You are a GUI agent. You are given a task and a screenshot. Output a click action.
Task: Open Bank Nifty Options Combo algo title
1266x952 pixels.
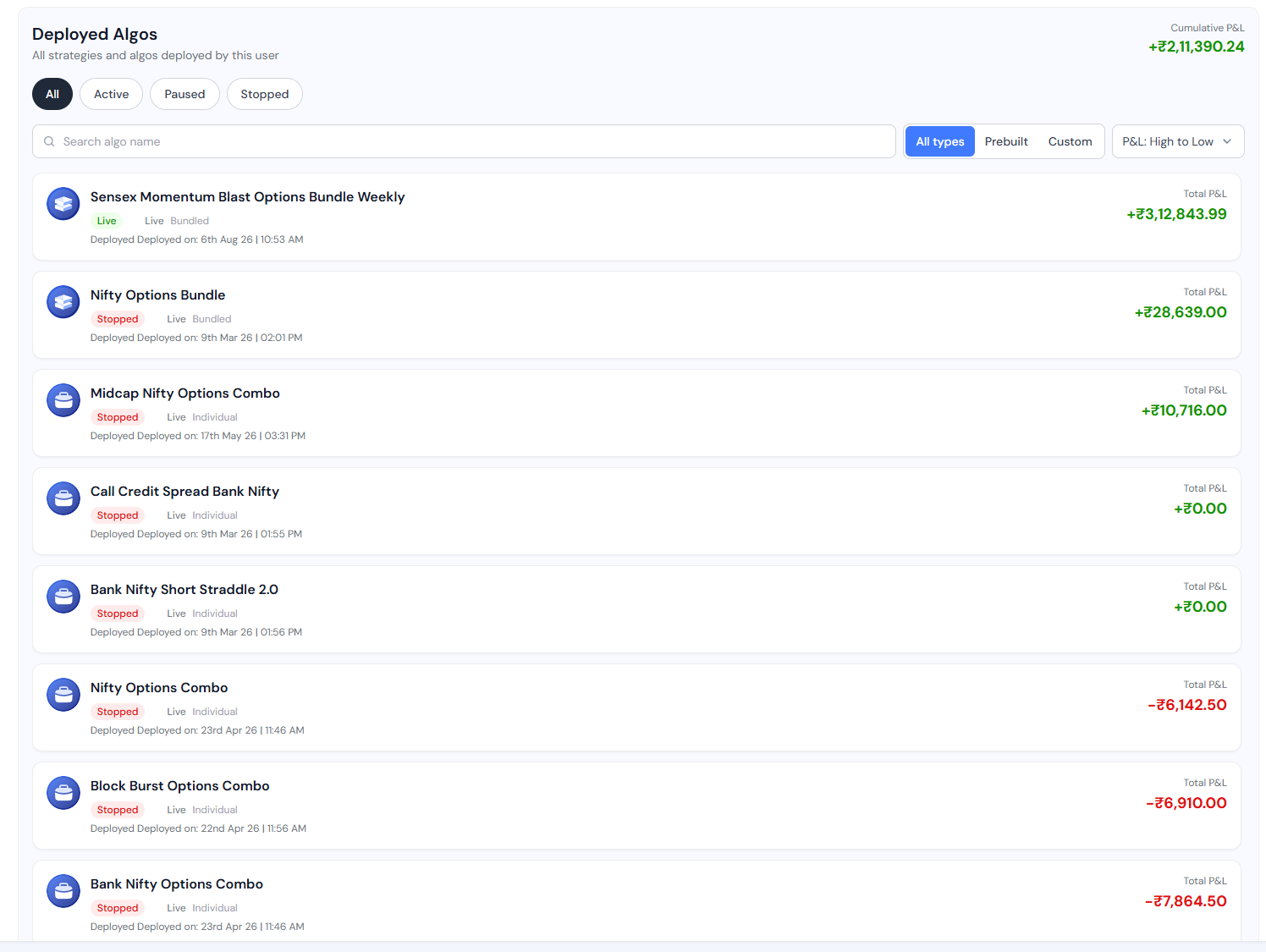[x=177, y=884]
